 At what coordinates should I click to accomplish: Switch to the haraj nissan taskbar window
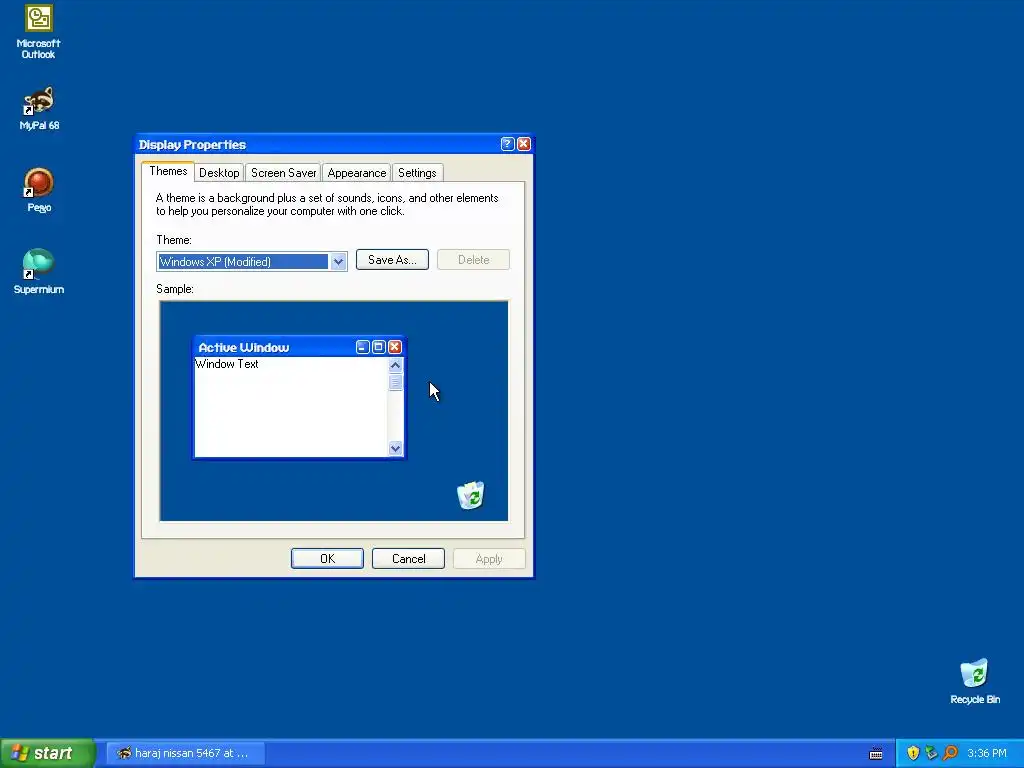pos(186,753)
